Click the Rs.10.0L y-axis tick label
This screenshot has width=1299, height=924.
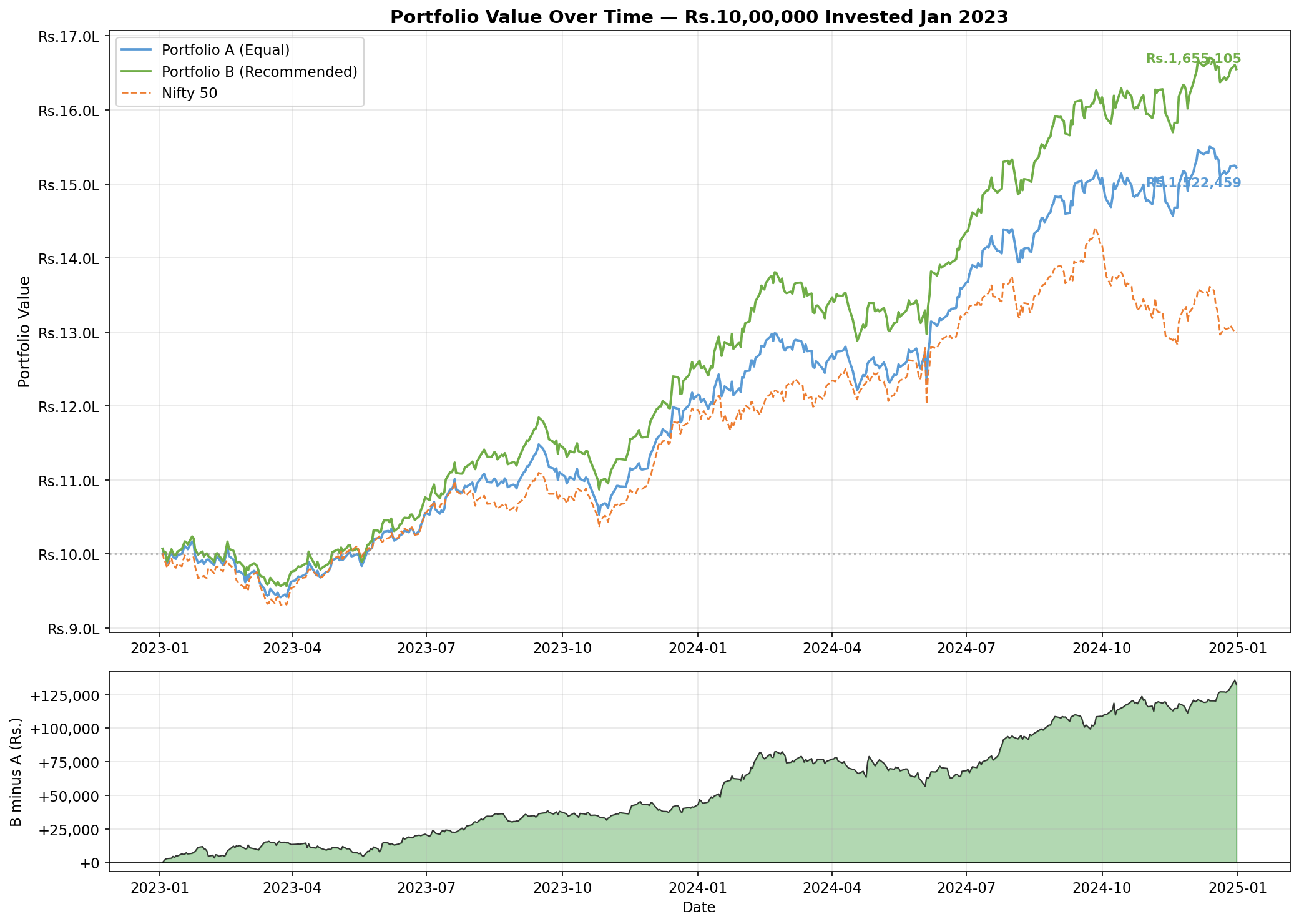tap(68, 554)
